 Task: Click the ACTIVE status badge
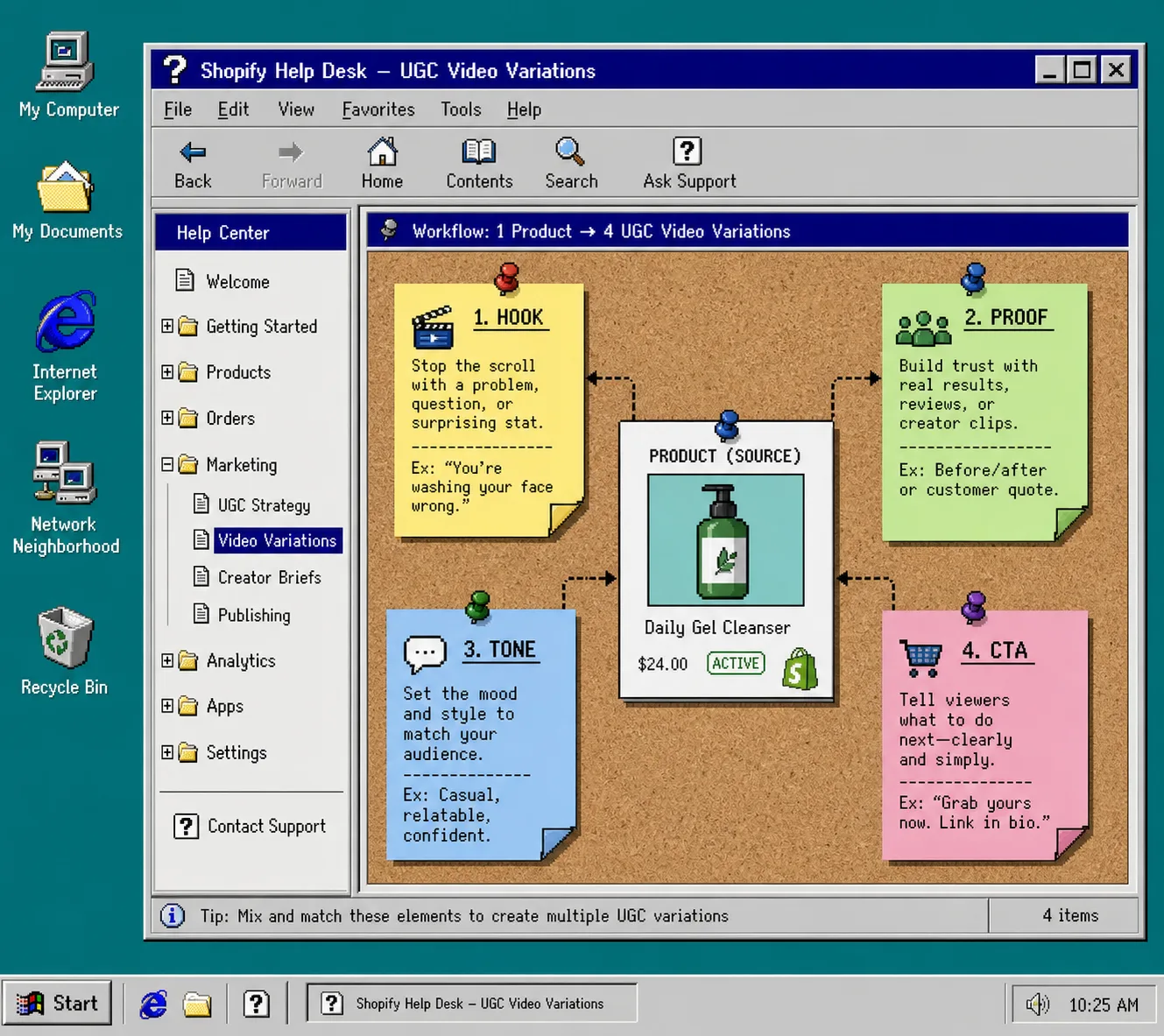[x=736, y=663]
